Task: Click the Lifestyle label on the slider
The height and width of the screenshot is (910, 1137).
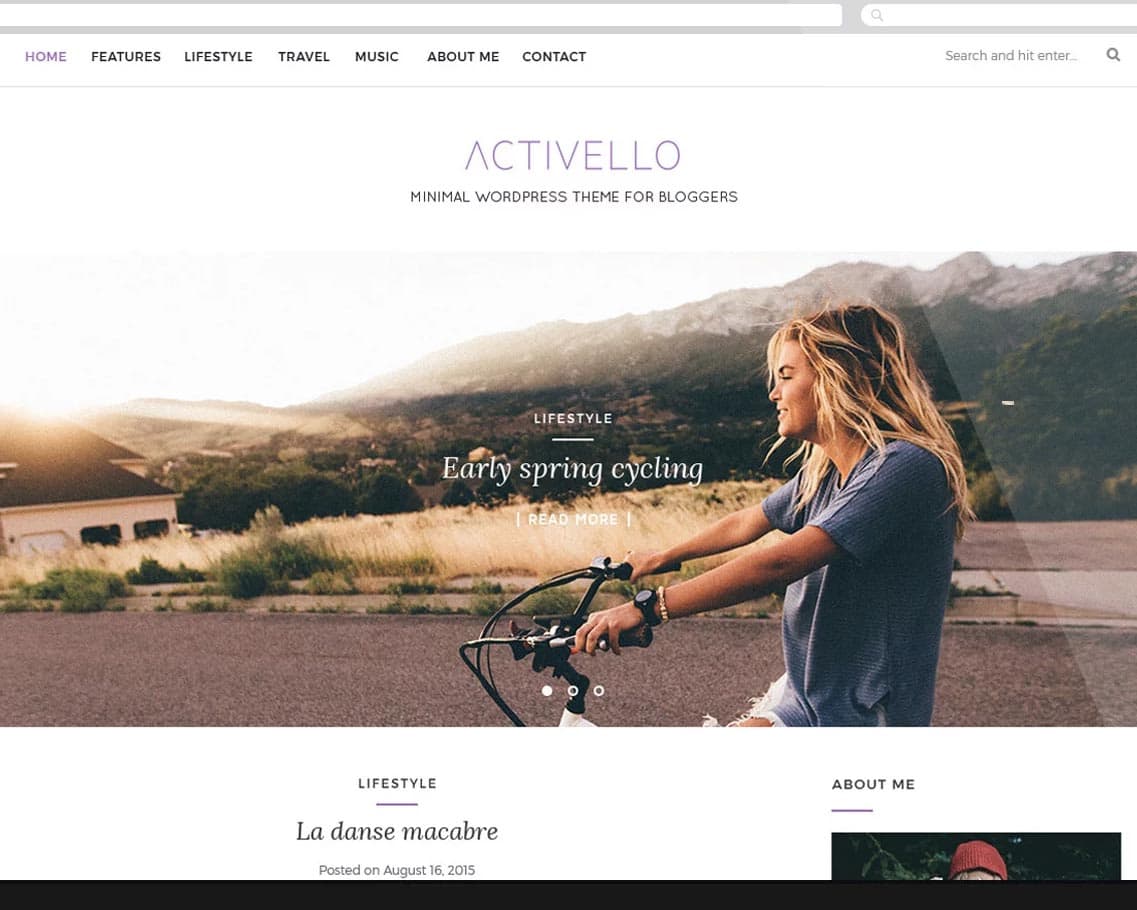Action: 573,418
